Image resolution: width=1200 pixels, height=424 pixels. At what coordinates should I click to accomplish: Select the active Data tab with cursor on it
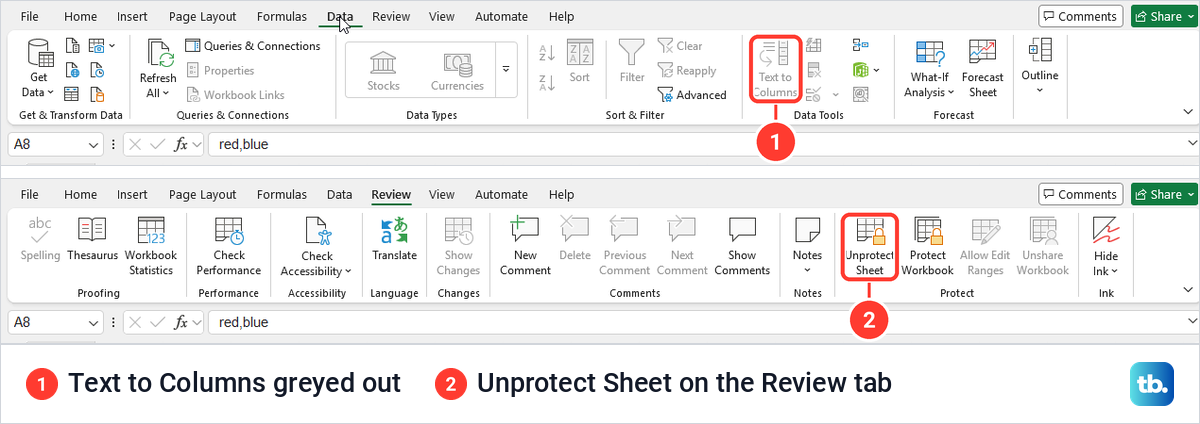[340, 16]
